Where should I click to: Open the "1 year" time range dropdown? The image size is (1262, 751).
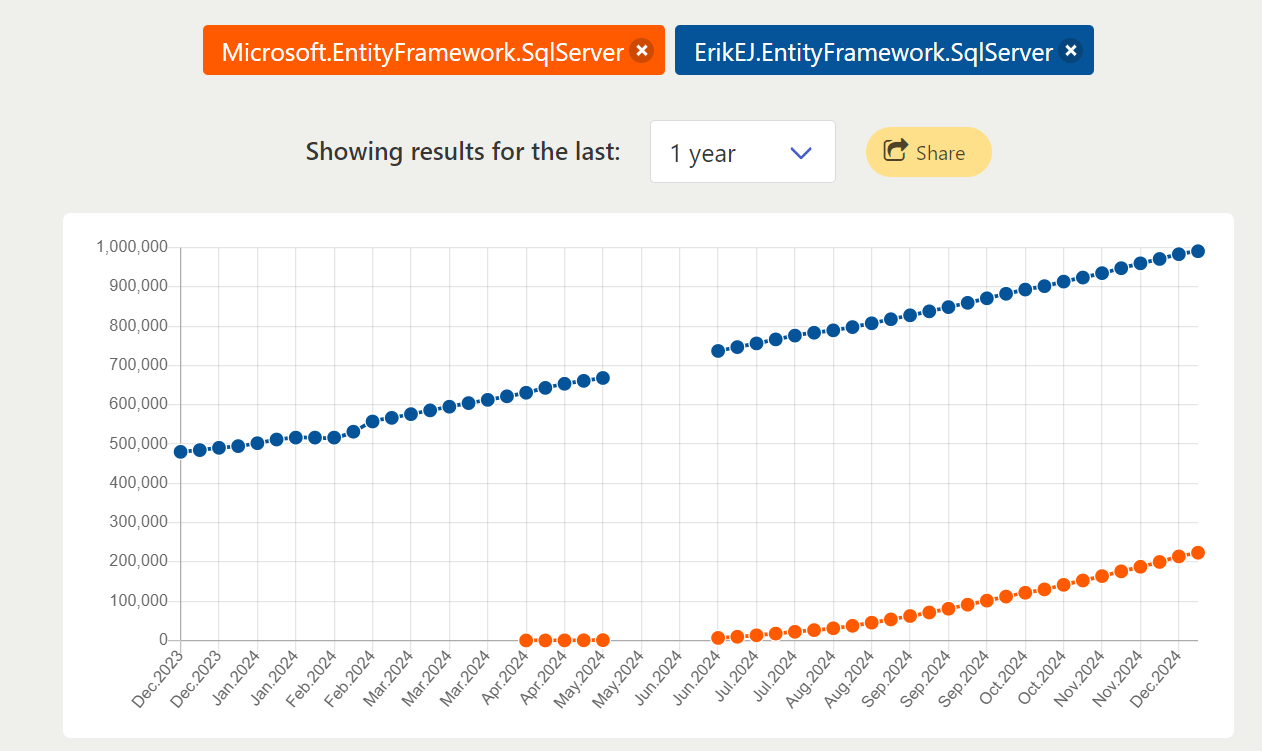coord(742,152)
